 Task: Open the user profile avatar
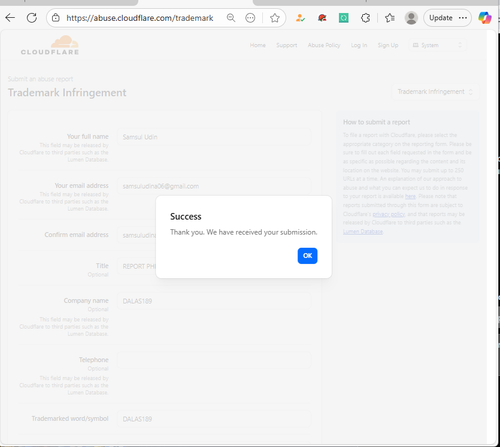point(411,18)
